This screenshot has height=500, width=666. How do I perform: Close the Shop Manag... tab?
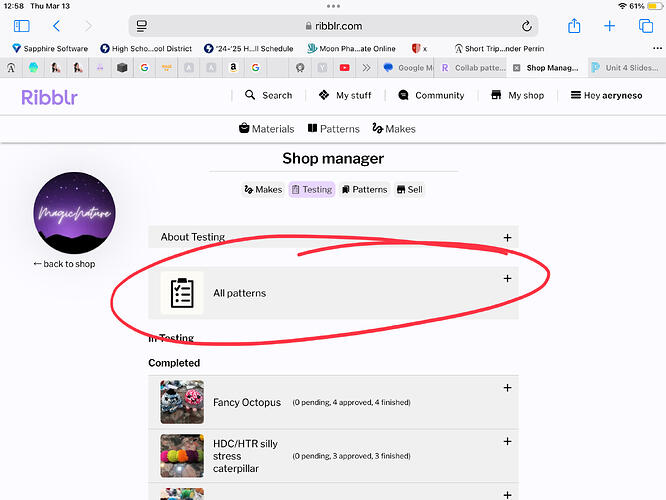tap(516, 68)
